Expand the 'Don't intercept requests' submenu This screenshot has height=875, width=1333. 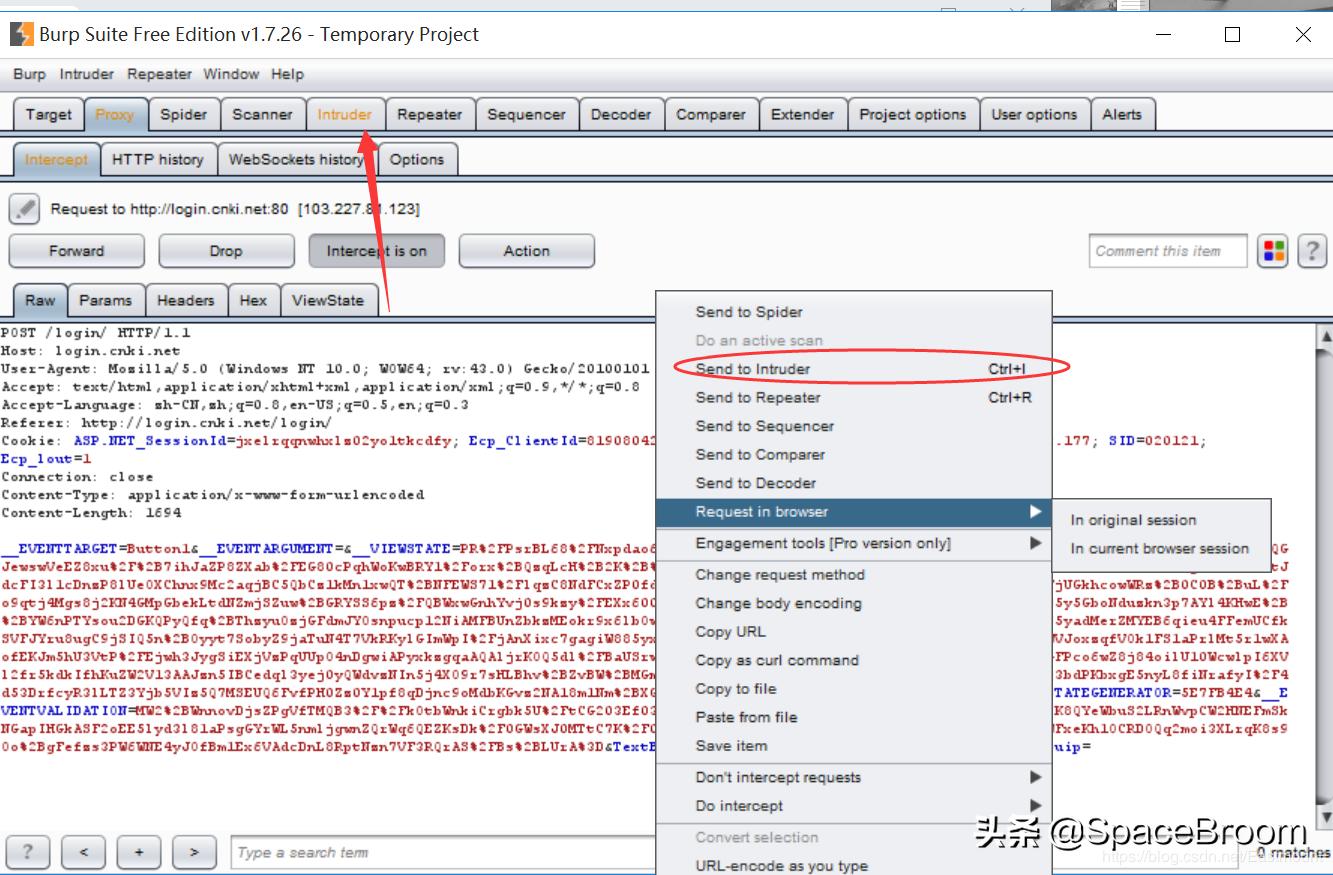pos(854,777)
